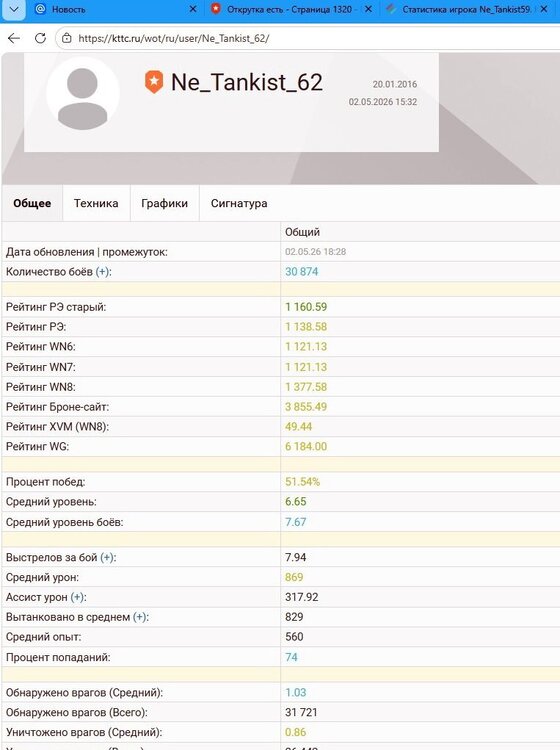The width and height of the screenshot is (560, 750).
Task: Expand the plus beside Выстрелов за бой
Action: [108, 557]
